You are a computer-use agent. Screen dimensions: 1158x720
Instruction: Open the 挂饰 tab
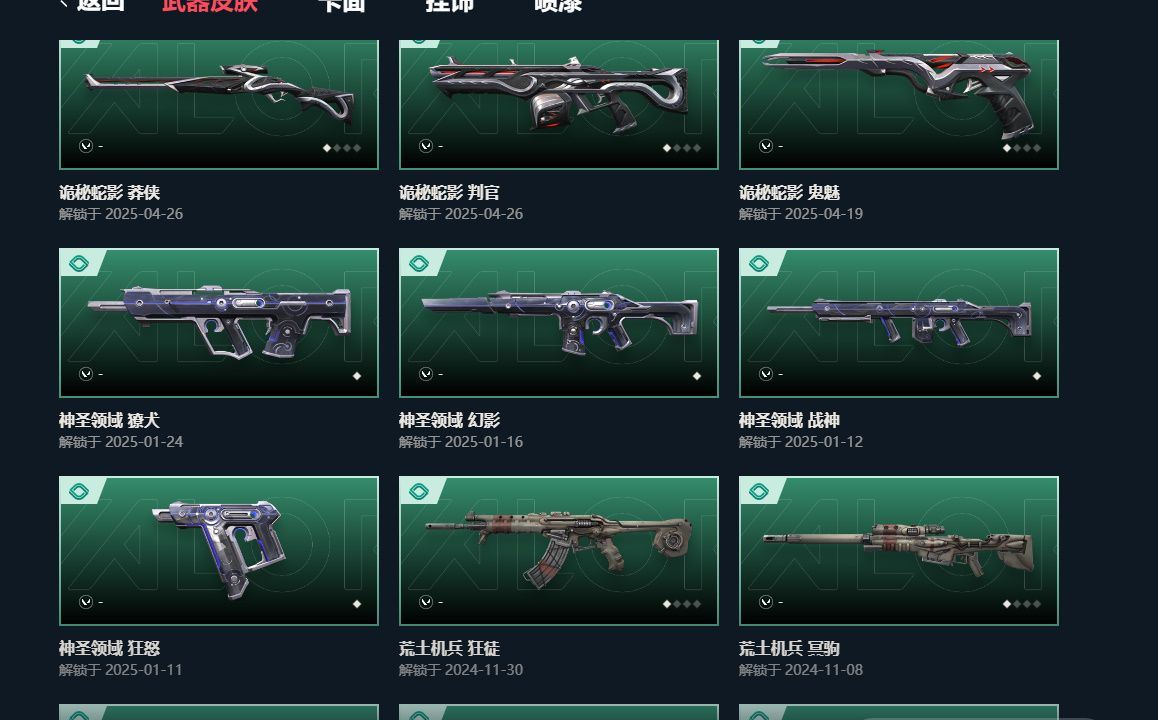pyautogui.click(x=449, y=5)
